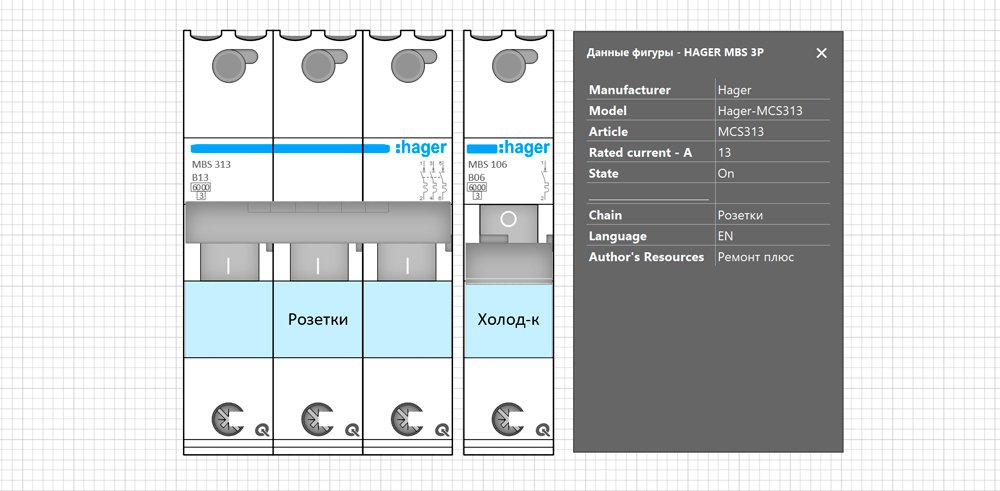The width and height of the screenshot is (1000, 491).
Task: Click the hager logo on MBS 313 breaker
Action: click(421, 148)
